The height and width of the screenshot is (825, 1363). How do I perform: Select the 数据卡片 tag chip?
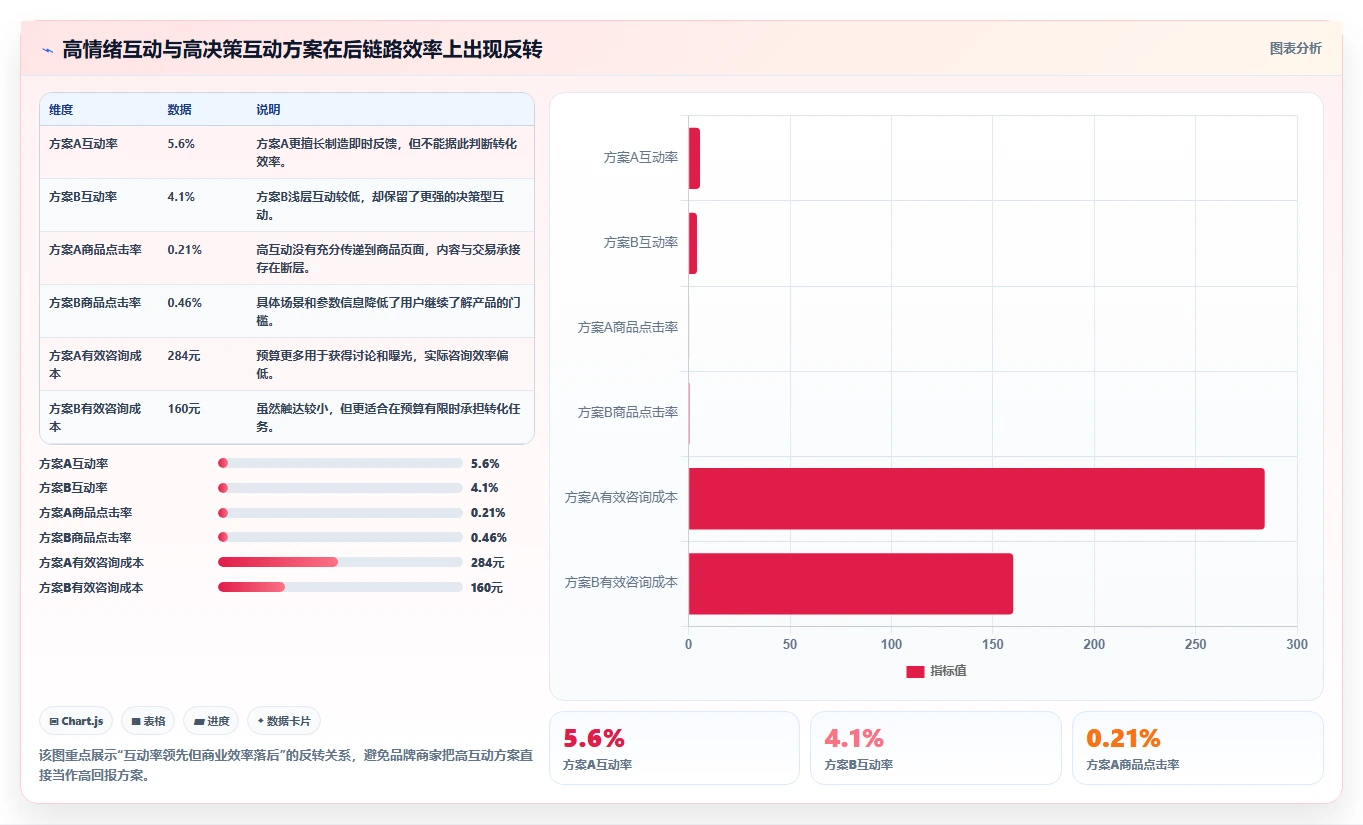(x=284, y=721)
